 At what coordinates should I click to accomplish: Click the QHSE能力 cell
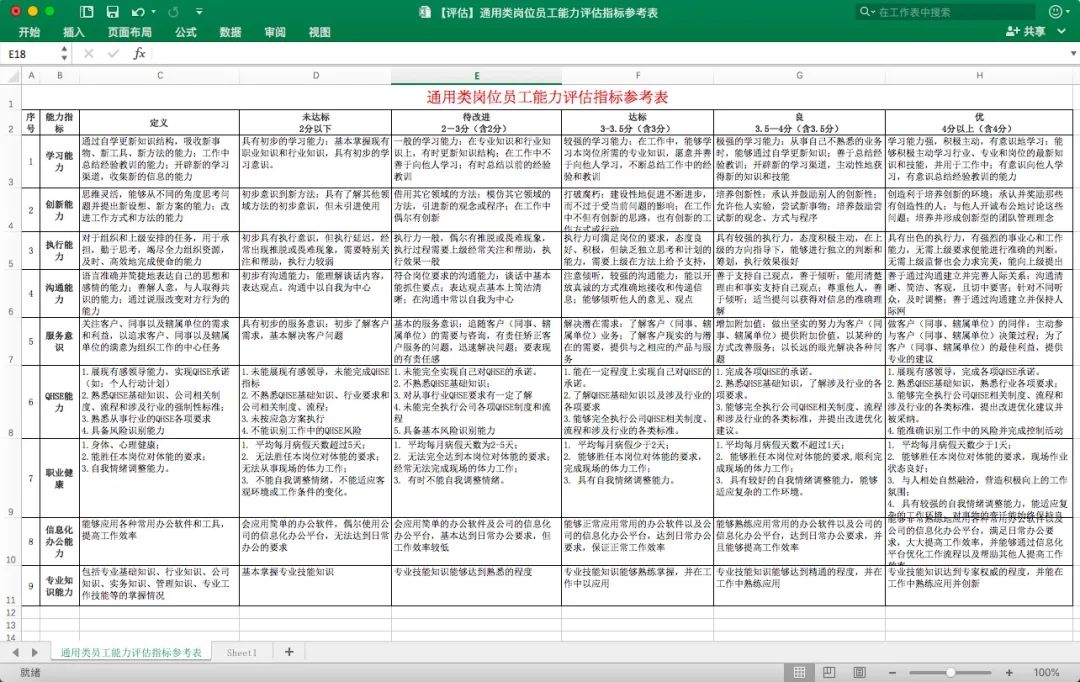pos(59,402)
